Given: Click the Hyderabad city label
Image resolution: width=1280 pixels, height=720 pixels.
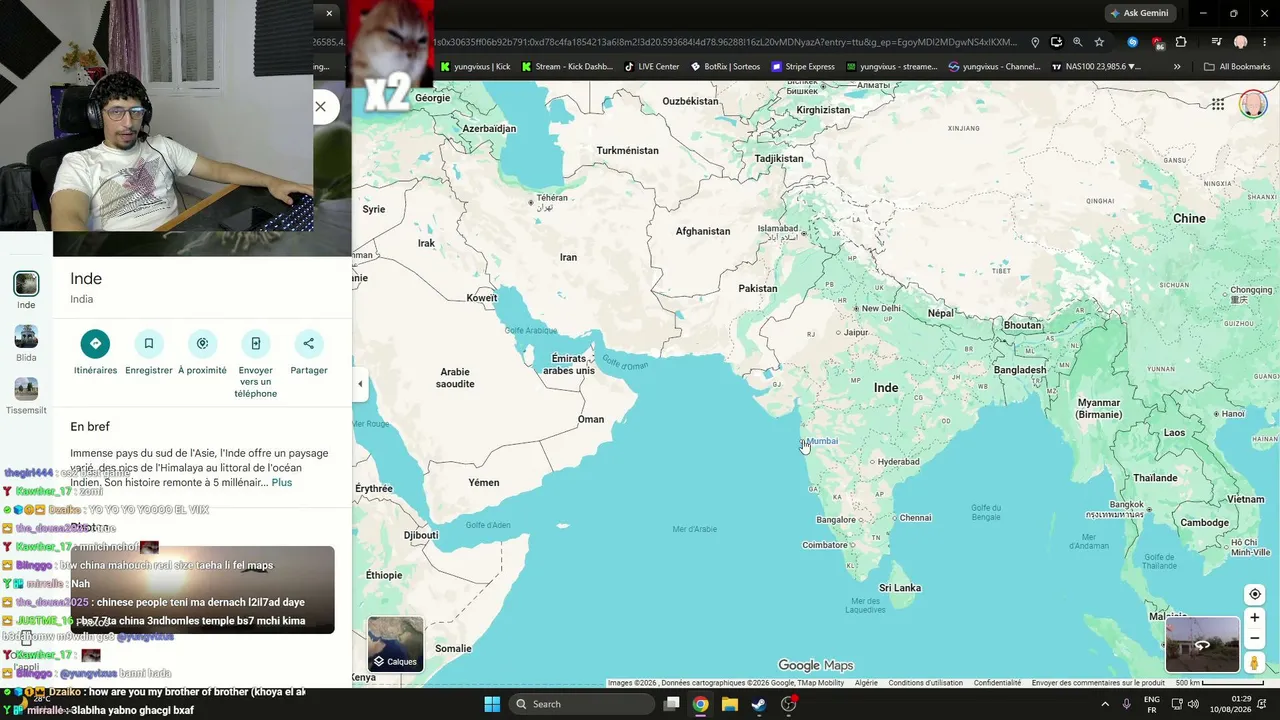Looking at the screenshot, I should [898, 462].
